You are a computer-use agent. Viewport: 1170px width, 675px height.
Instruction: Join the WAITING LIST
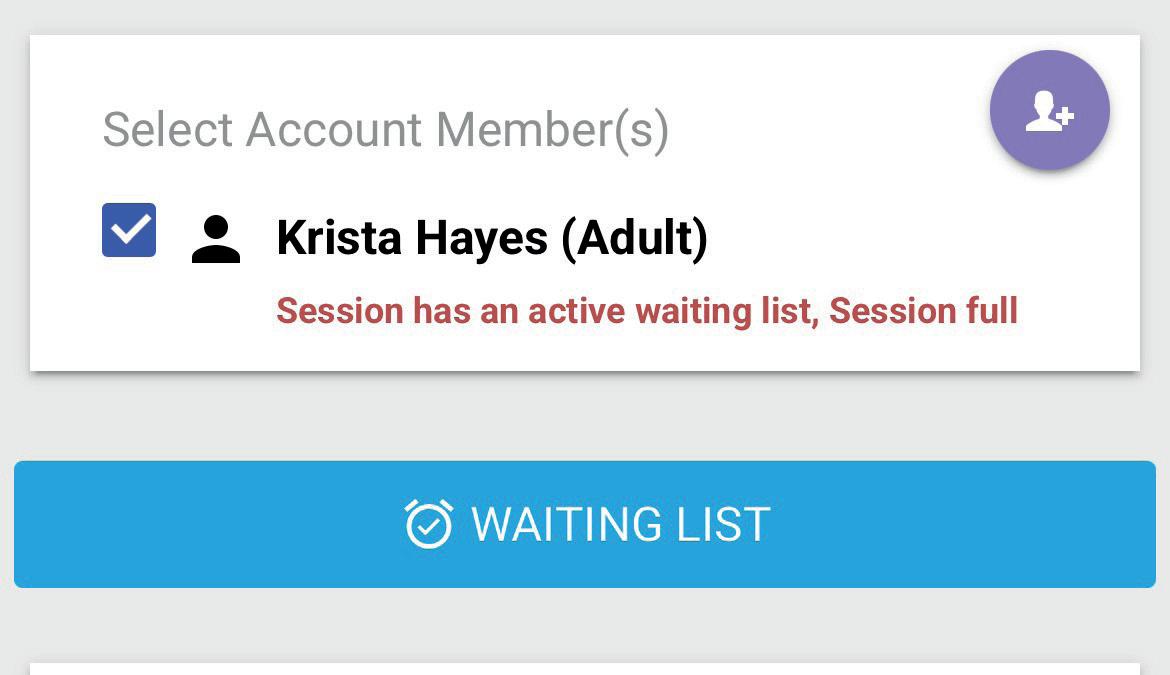(585, 524)
